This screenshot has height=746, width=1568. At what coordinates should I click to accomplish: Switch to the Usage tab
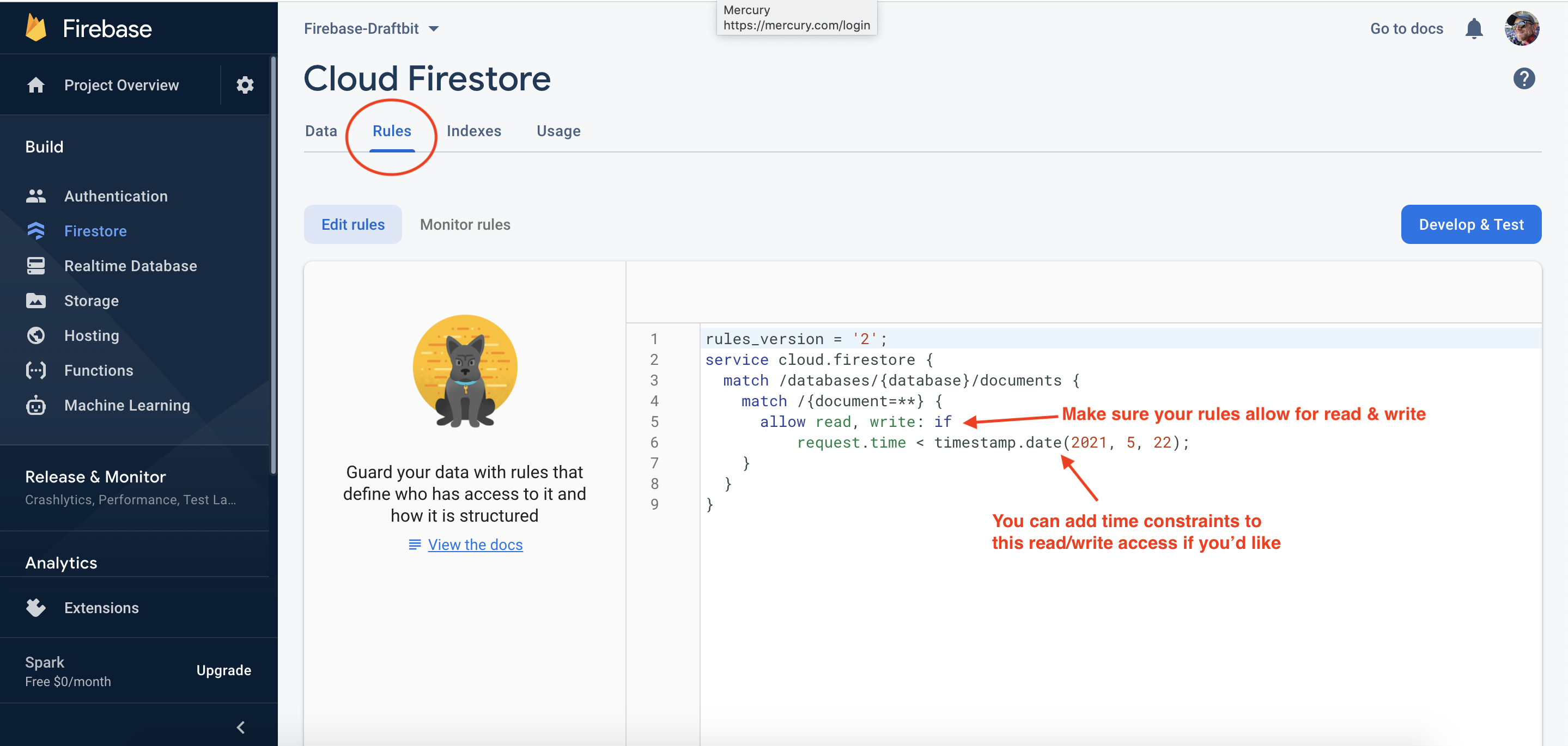558,131
